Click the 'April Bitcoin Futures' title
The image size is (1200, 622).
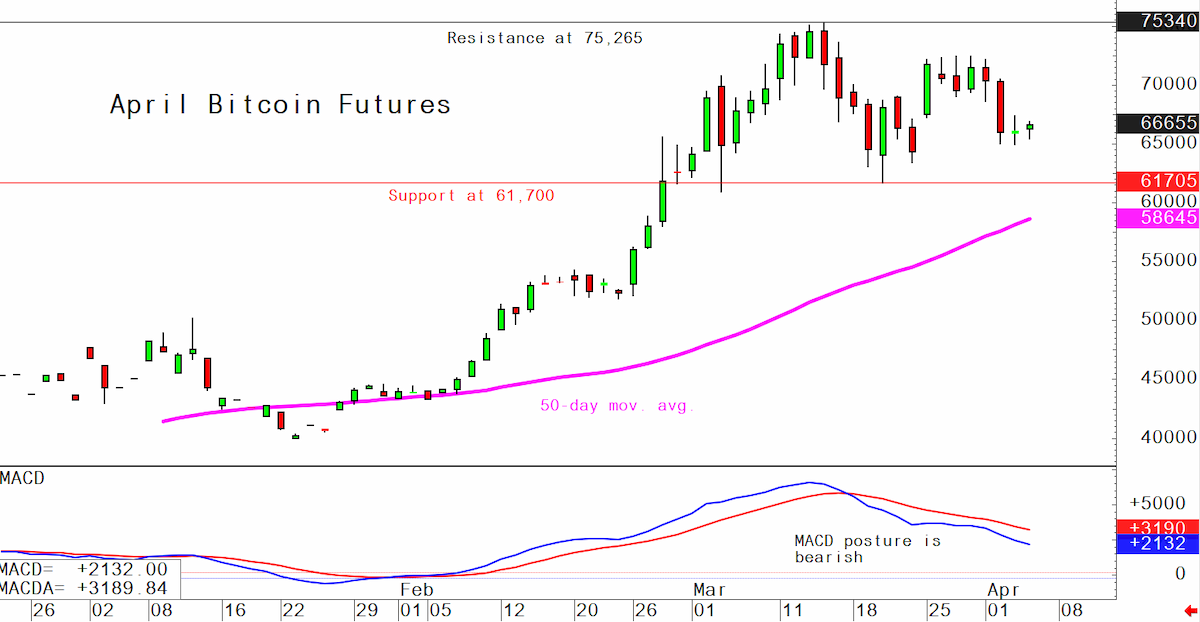(x=280, y=104)
